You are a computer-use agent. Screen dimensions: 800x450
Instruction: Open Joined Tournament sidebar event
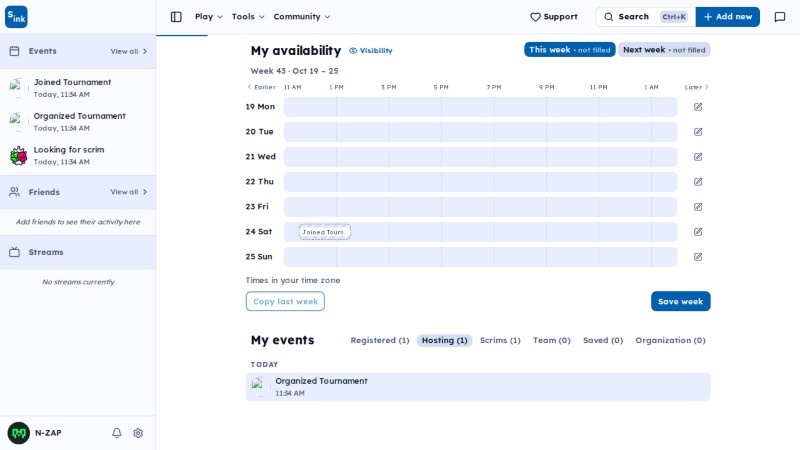[x=78, y=88]
